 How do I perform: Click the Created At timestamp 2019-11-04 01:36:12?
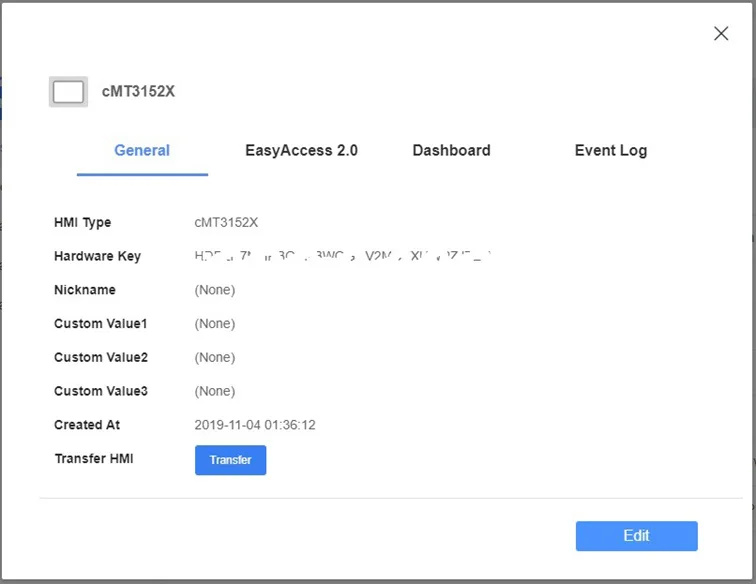255,425
